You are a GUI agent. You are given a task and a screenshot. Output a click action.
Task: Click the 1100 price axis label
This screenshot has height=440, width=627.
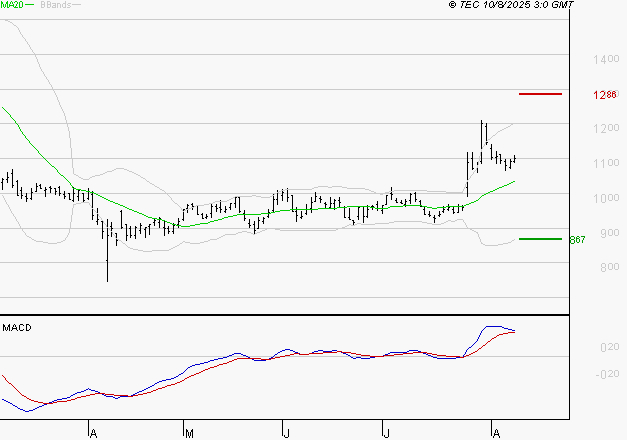point(606,163)
